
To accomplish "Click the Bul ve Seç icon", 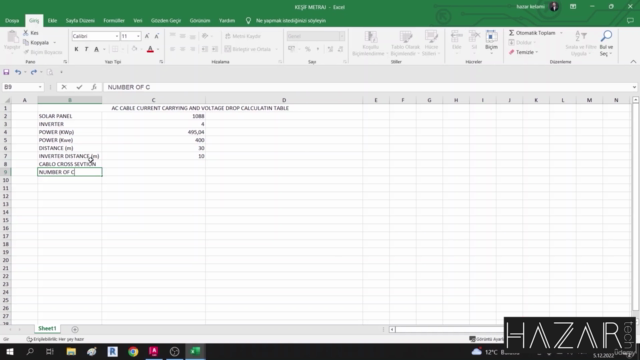I will [606, 36].
